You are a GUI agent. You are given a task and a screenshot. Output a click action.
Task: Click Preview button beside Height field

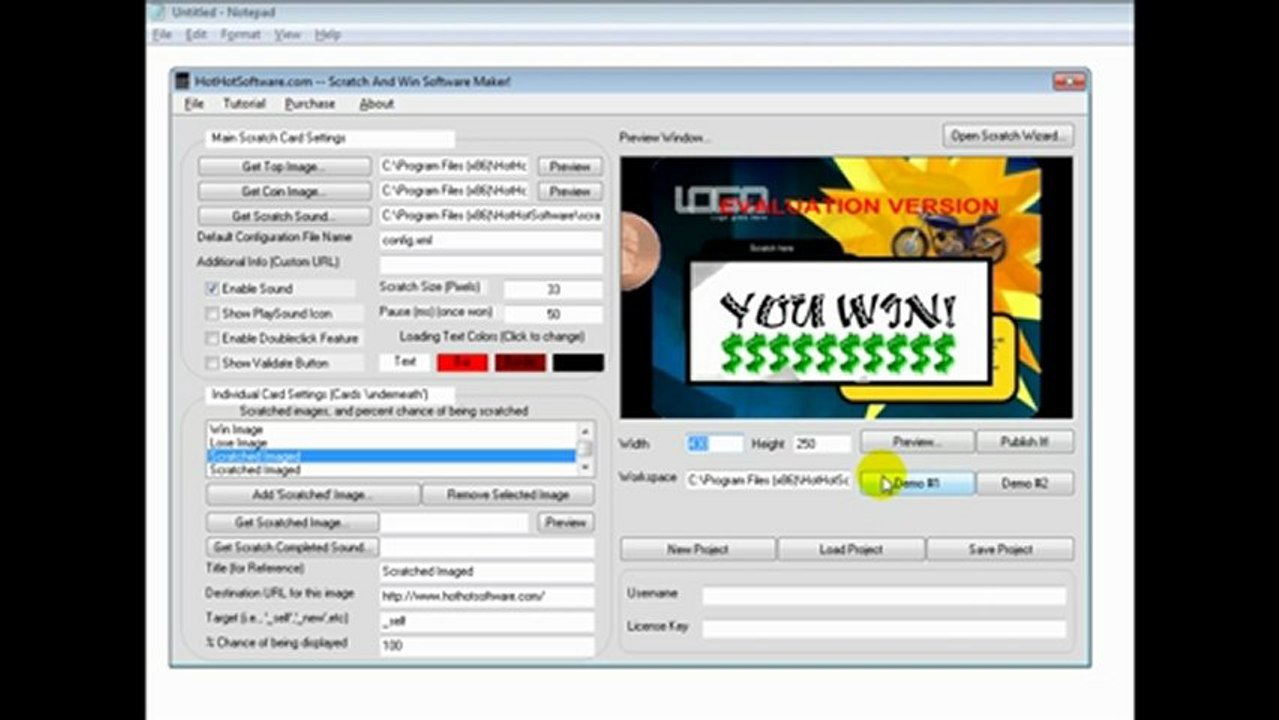(x=916, y=442)
